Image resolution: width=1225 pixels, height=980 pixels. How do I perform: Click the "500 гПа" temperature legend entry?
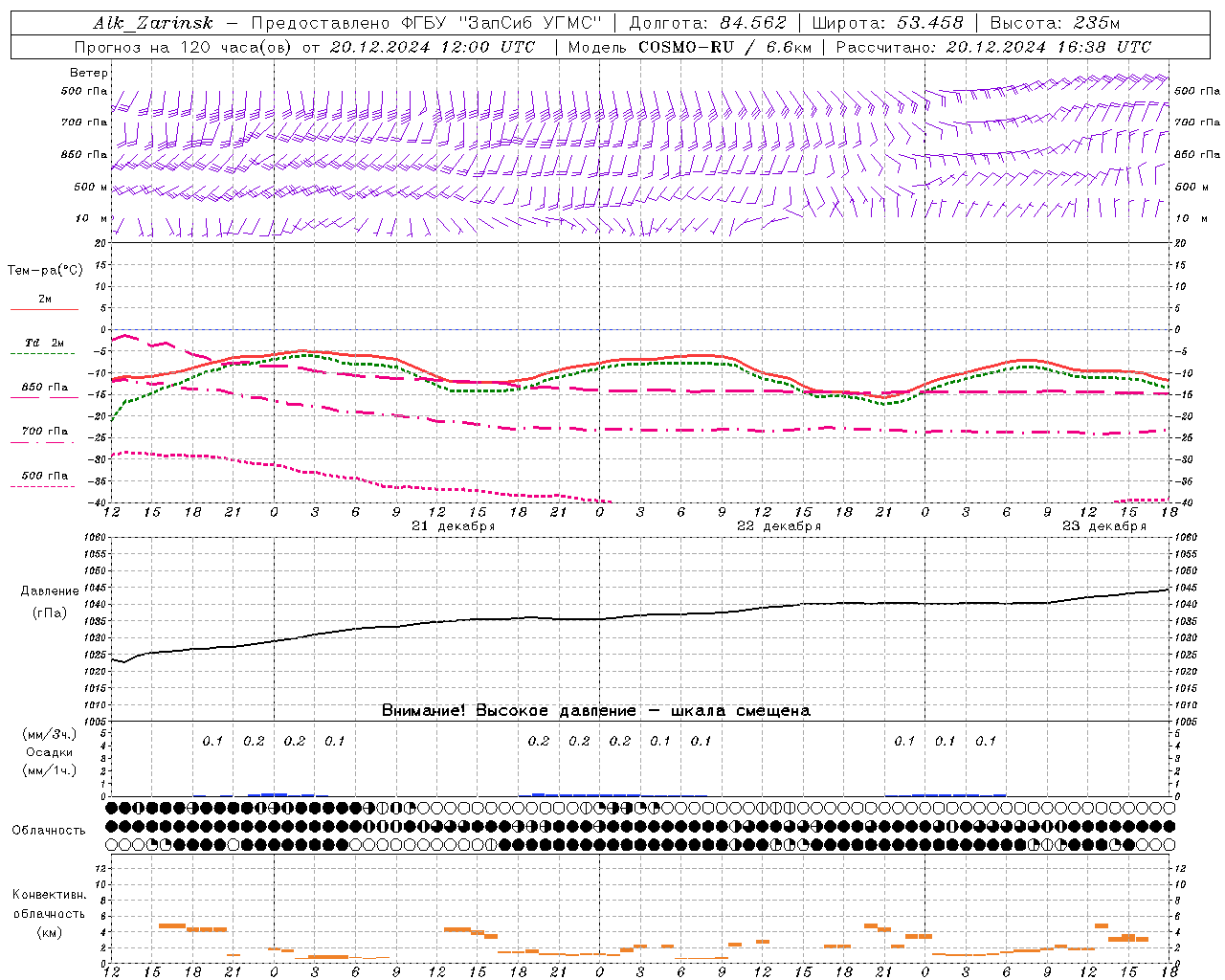[x=44, y=480]
